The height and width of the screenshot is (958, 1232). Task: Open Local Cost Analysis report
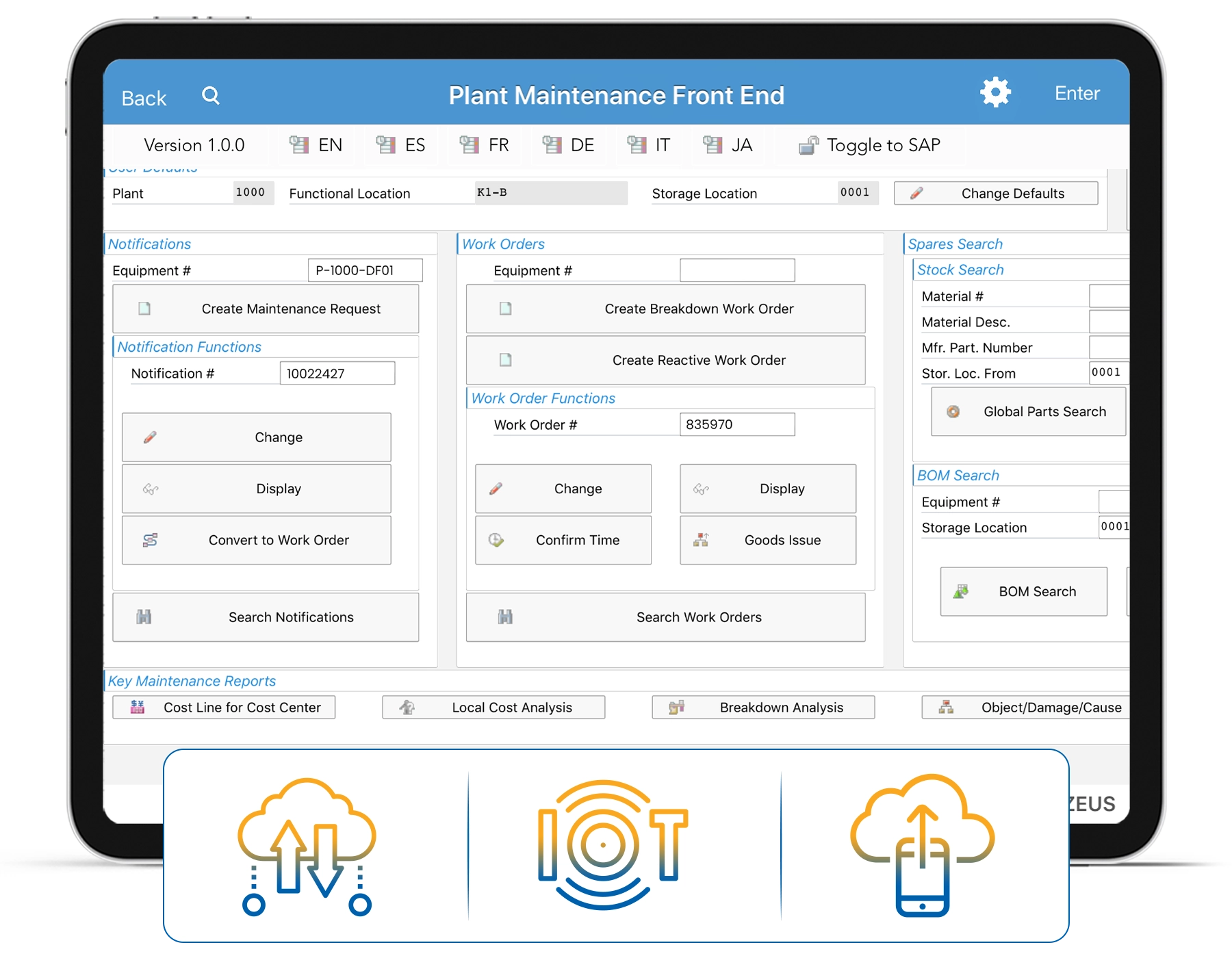pyautogui.click(x=493, y=708)
